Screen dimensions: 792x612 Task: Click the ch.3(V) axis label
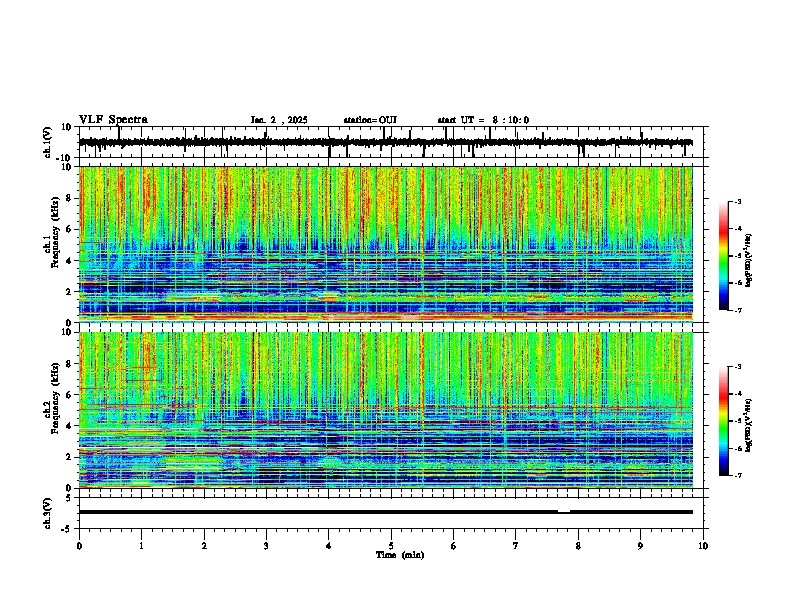48,513
